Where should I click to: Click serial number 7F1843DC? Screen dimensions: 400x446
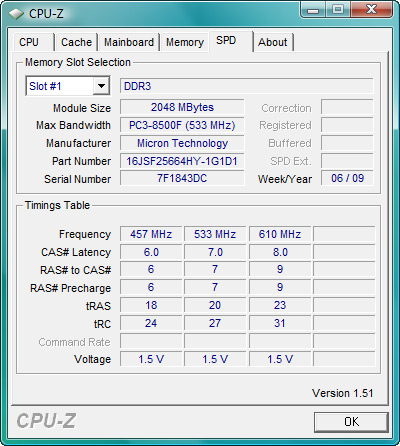coord(182,178)
